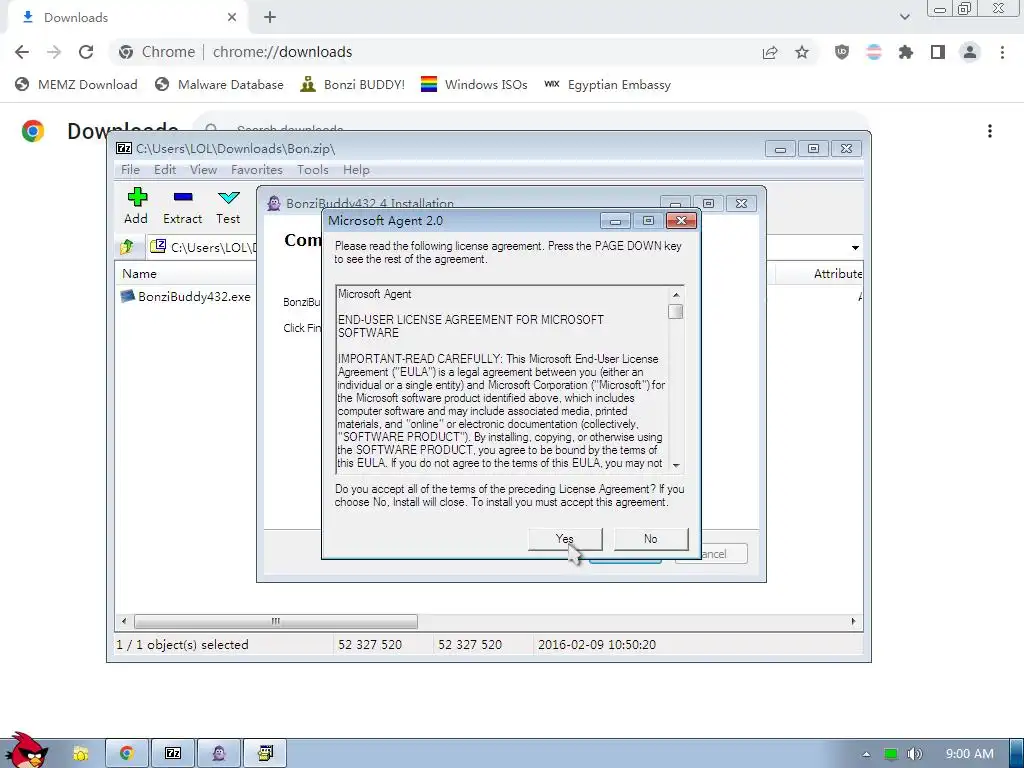Show hidden system tray icons

(x=866, y=754)
